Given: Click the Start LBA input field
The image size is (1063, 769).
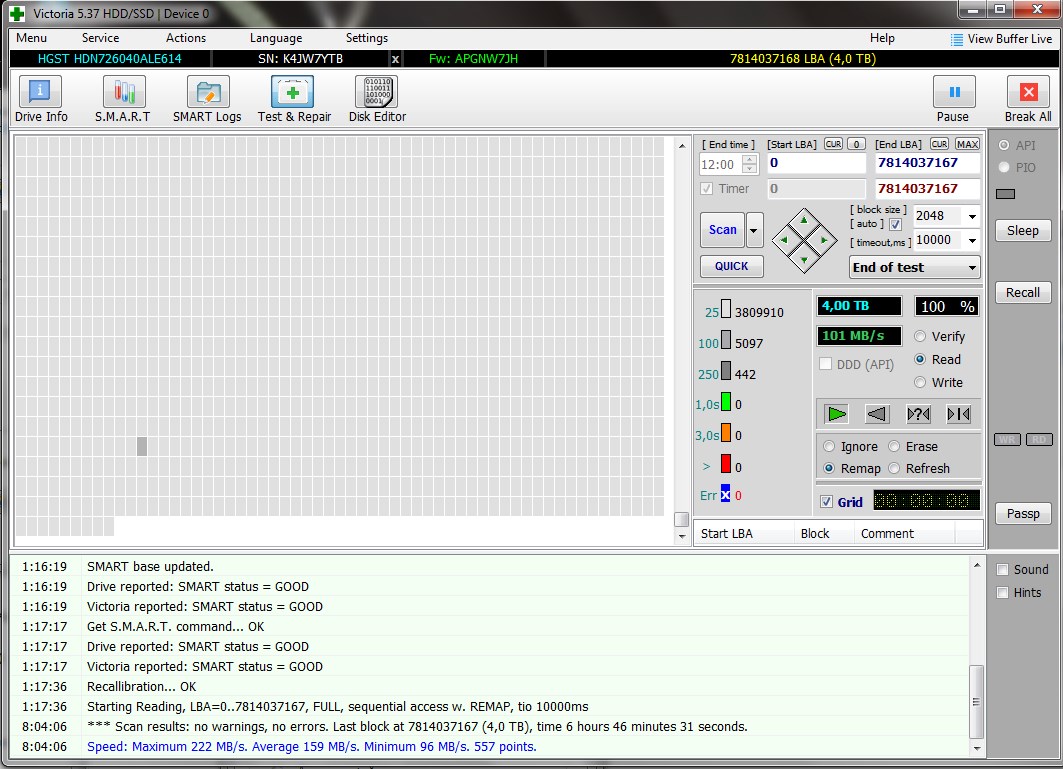Looking at the screenshot, I should (816, 163).
